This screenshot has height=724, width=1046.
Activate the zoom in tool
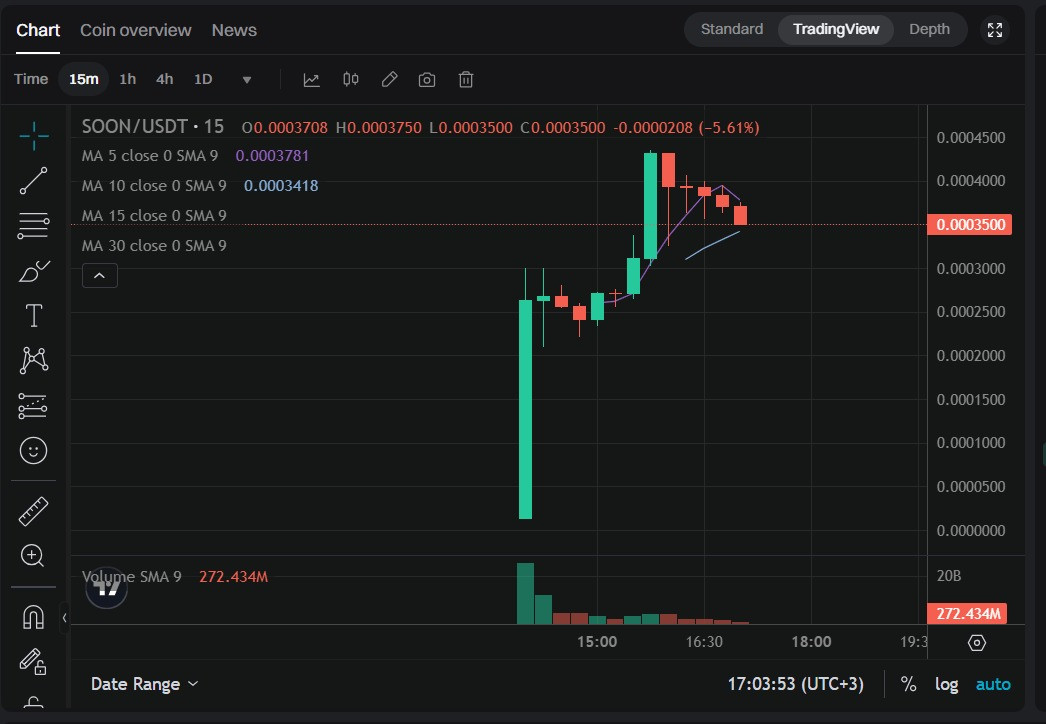[33, 556]
